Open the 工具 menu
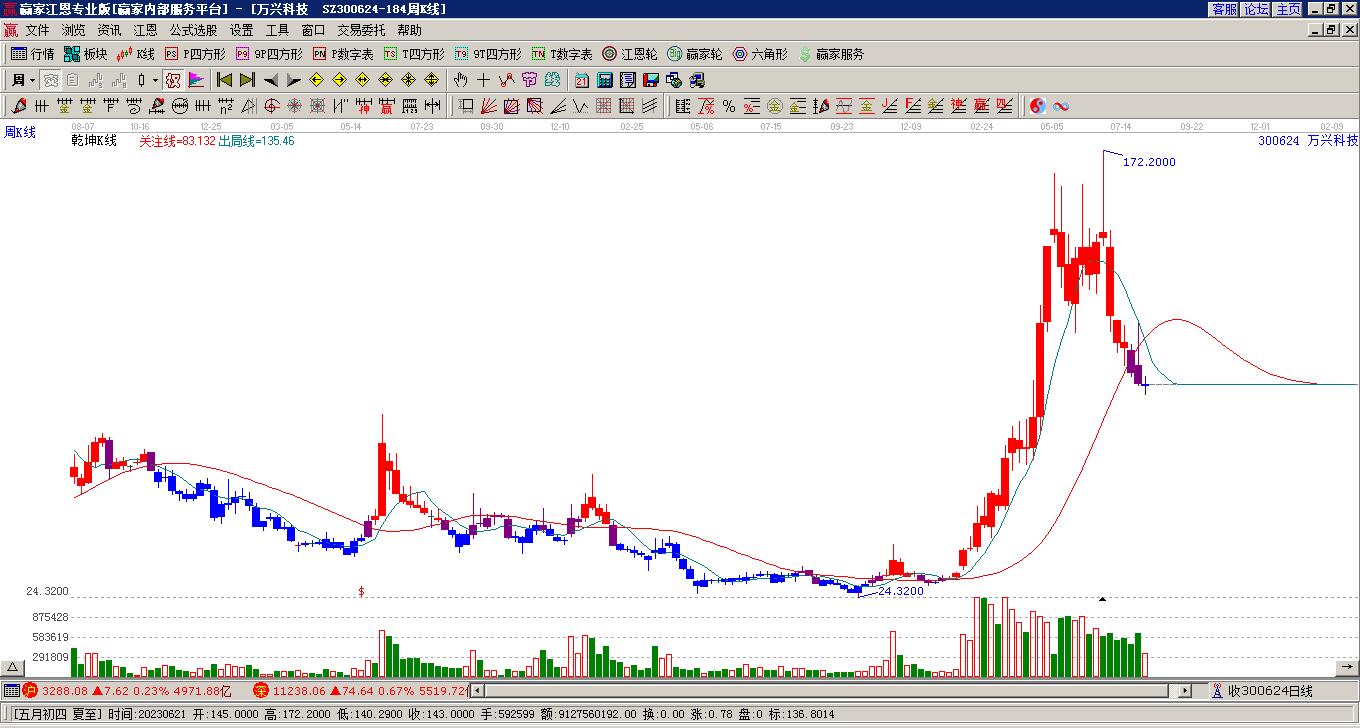Screen dimensions: 1360x728 click(277, 30)
